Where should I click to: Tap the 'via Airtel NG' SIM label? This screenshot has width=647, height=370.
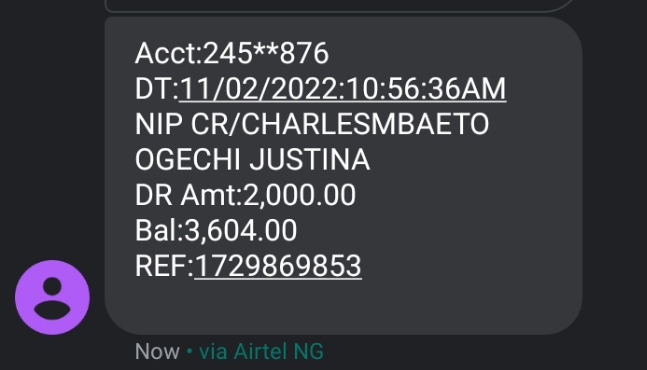coord(261,352)
